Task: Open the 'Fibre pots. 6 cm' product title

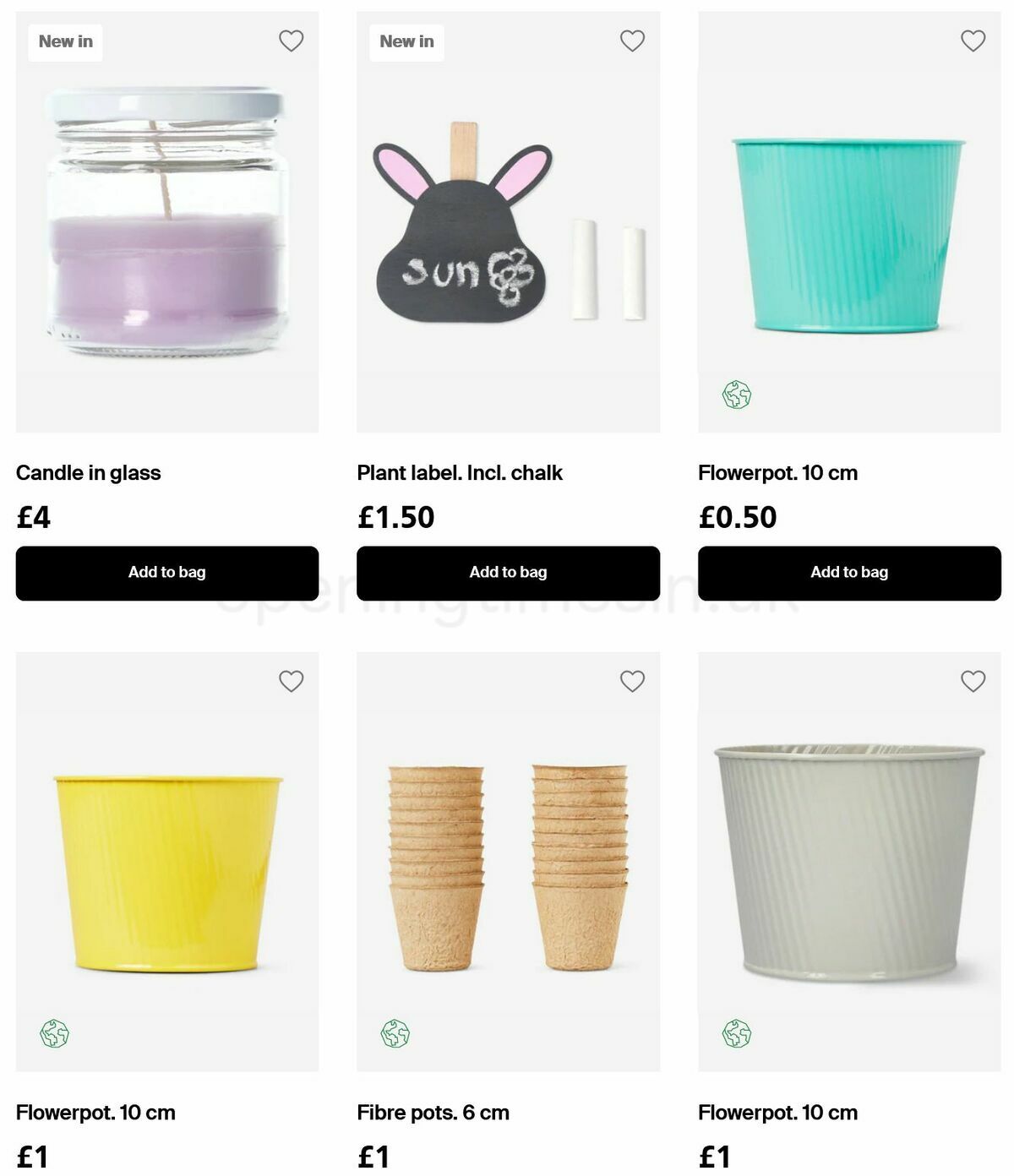Action: [433, 1113]
